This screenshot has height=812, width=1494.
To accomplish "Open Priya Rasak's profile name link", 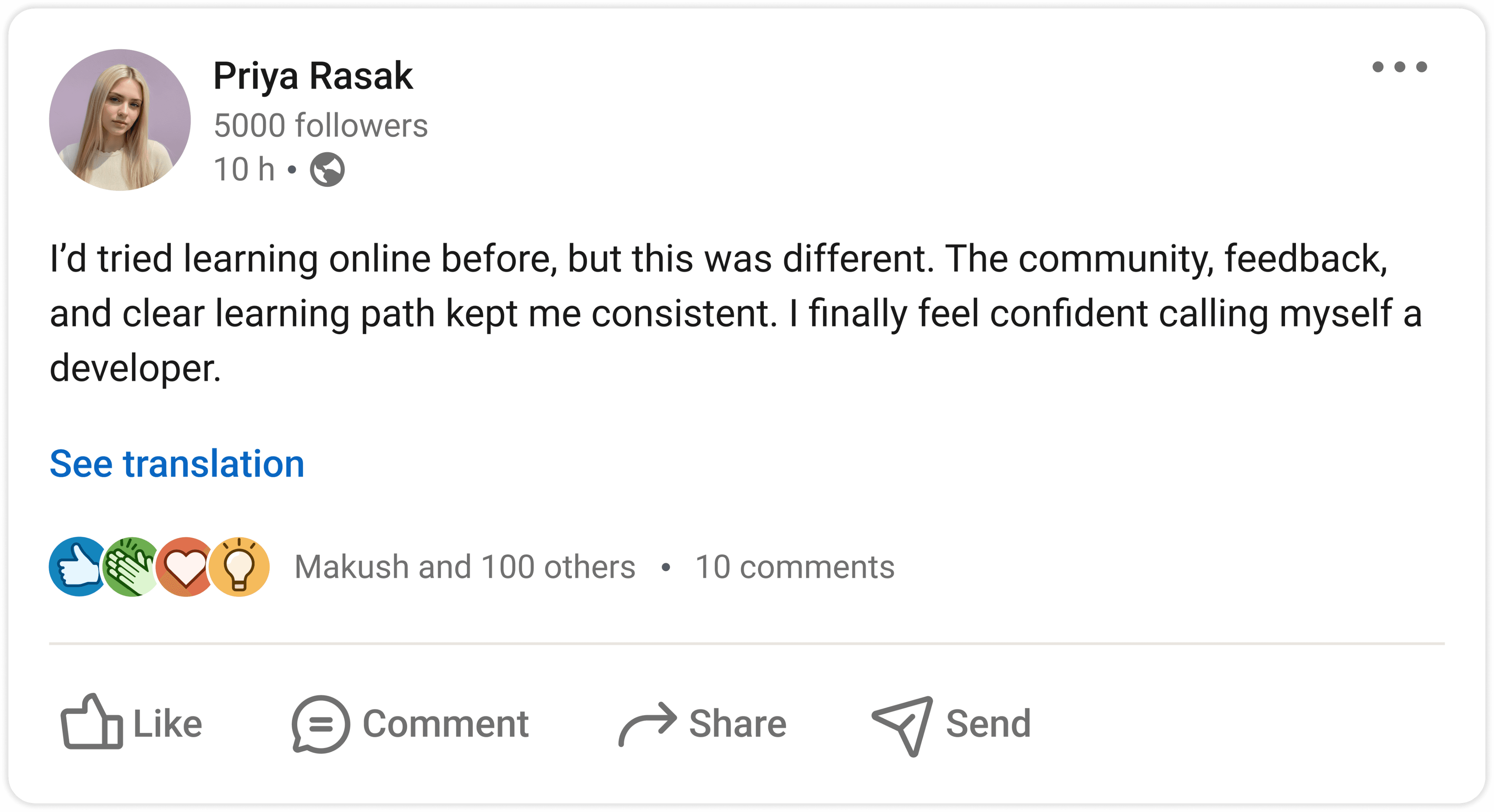I will pyautogui.click(x=313, y=76).
